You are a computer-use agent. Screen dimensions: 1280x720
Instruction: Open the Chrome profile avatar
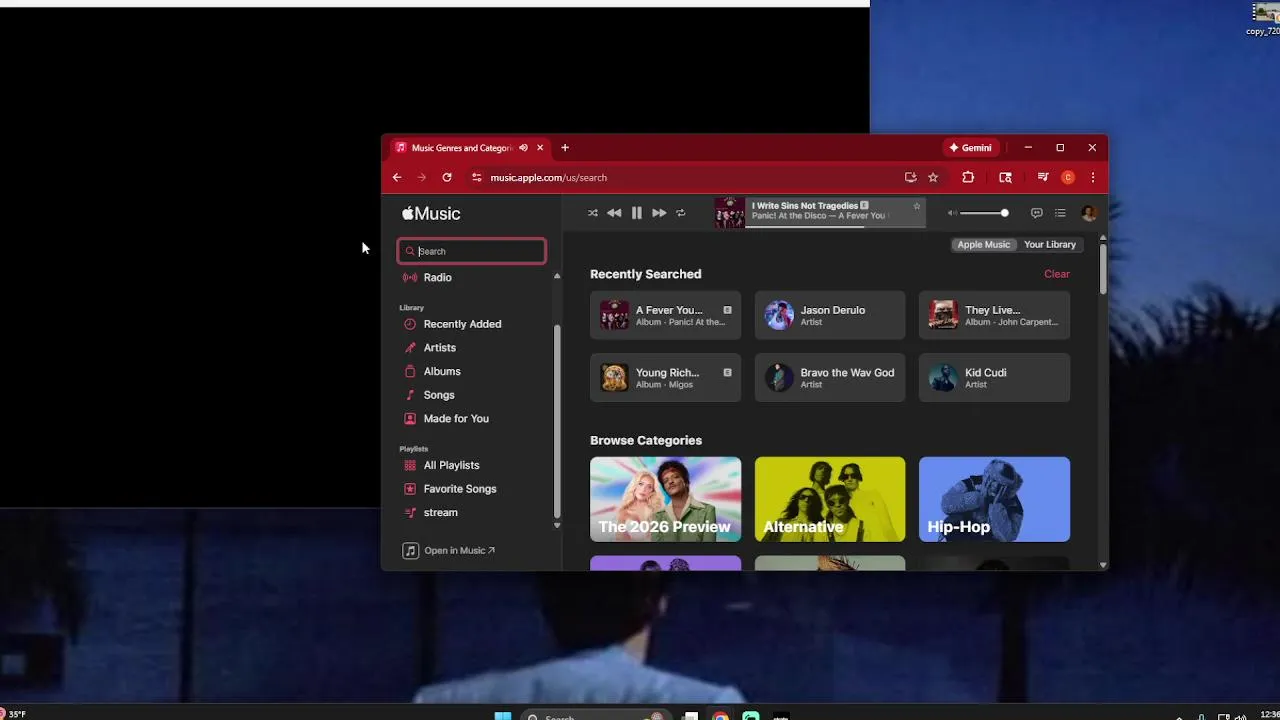1068,177
